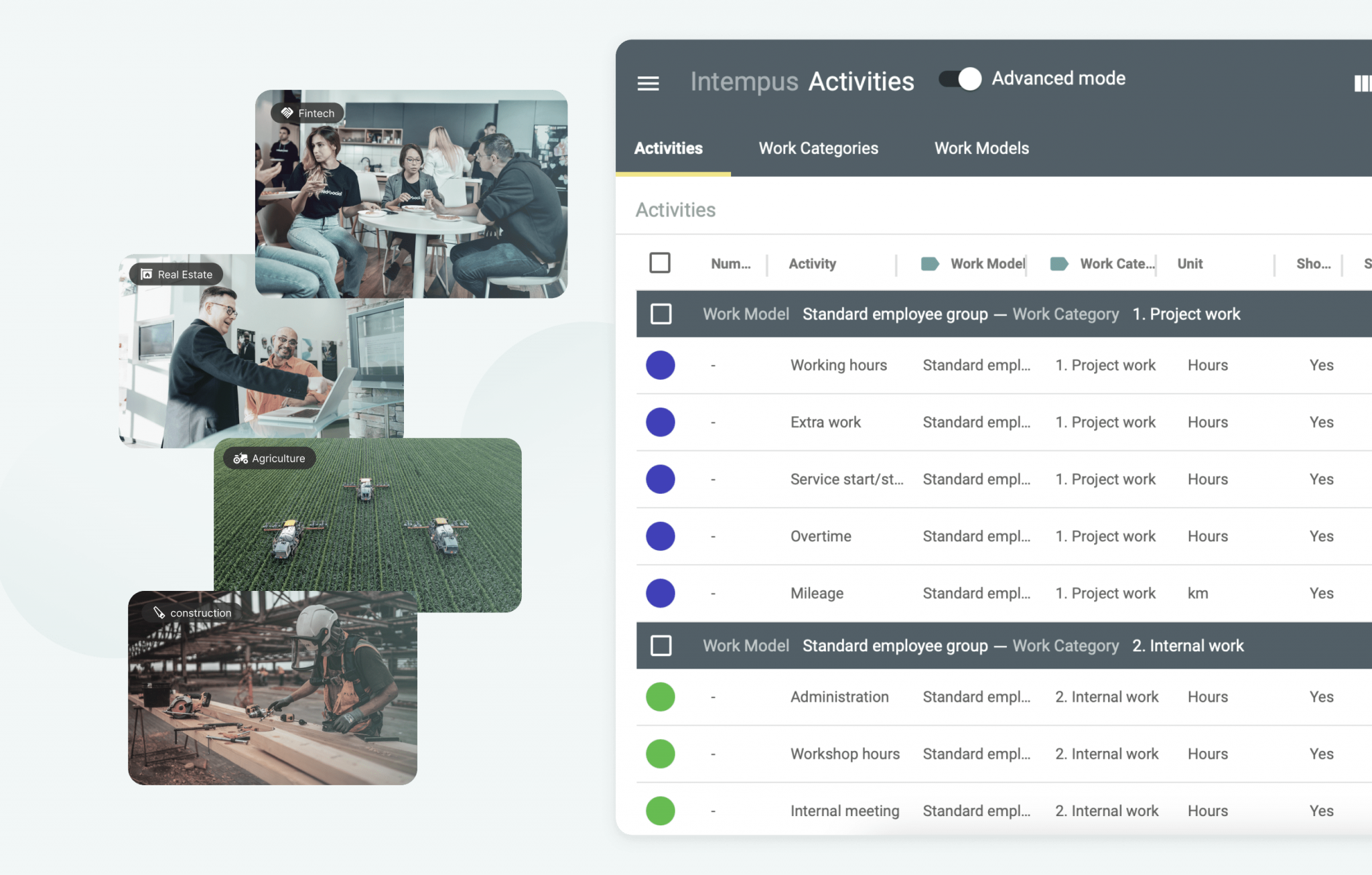The image size is (1372, 875).
Task: Click the Real Estate industry badge
Action: coord(177,274)
